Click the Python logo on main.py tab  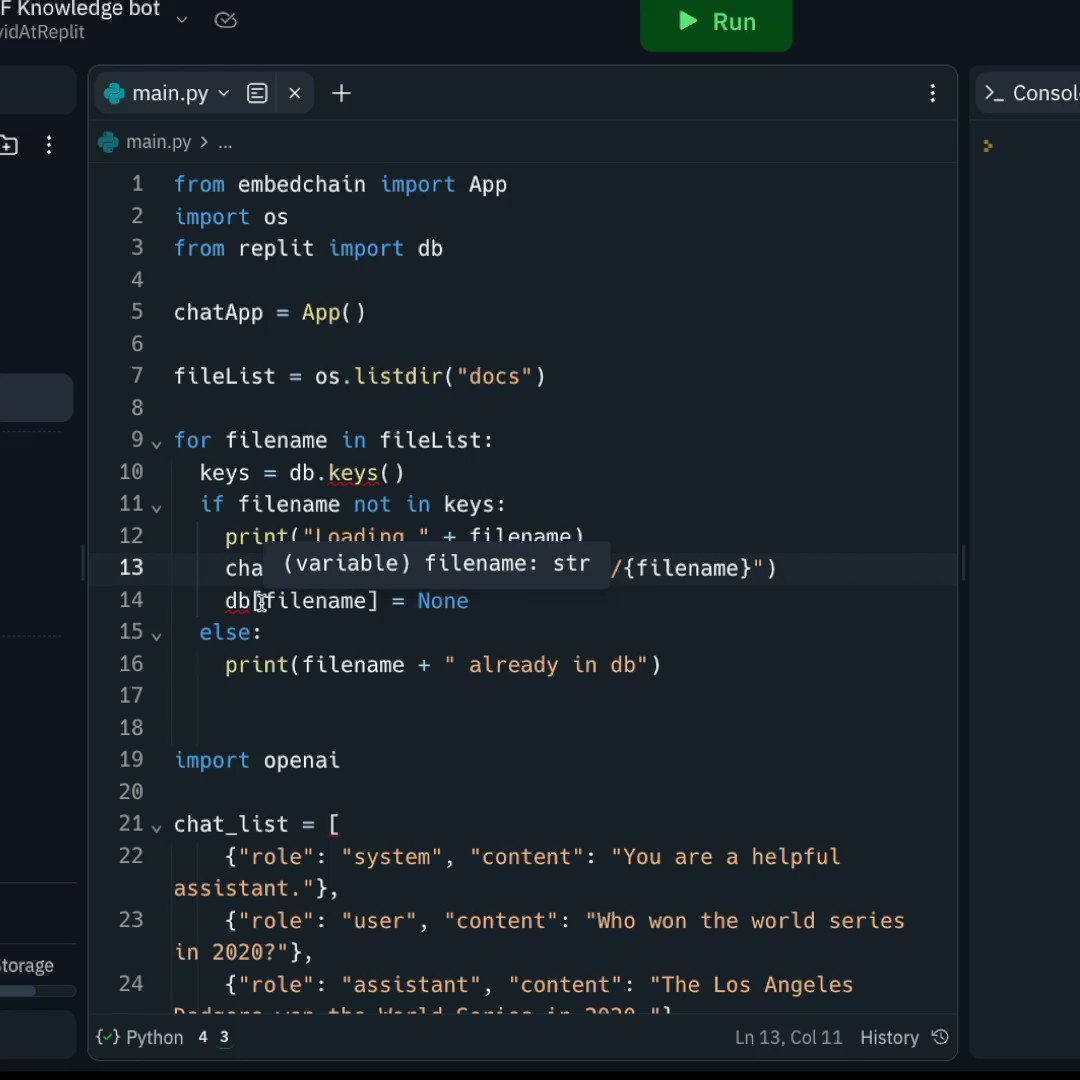click(x=114, y=93)
